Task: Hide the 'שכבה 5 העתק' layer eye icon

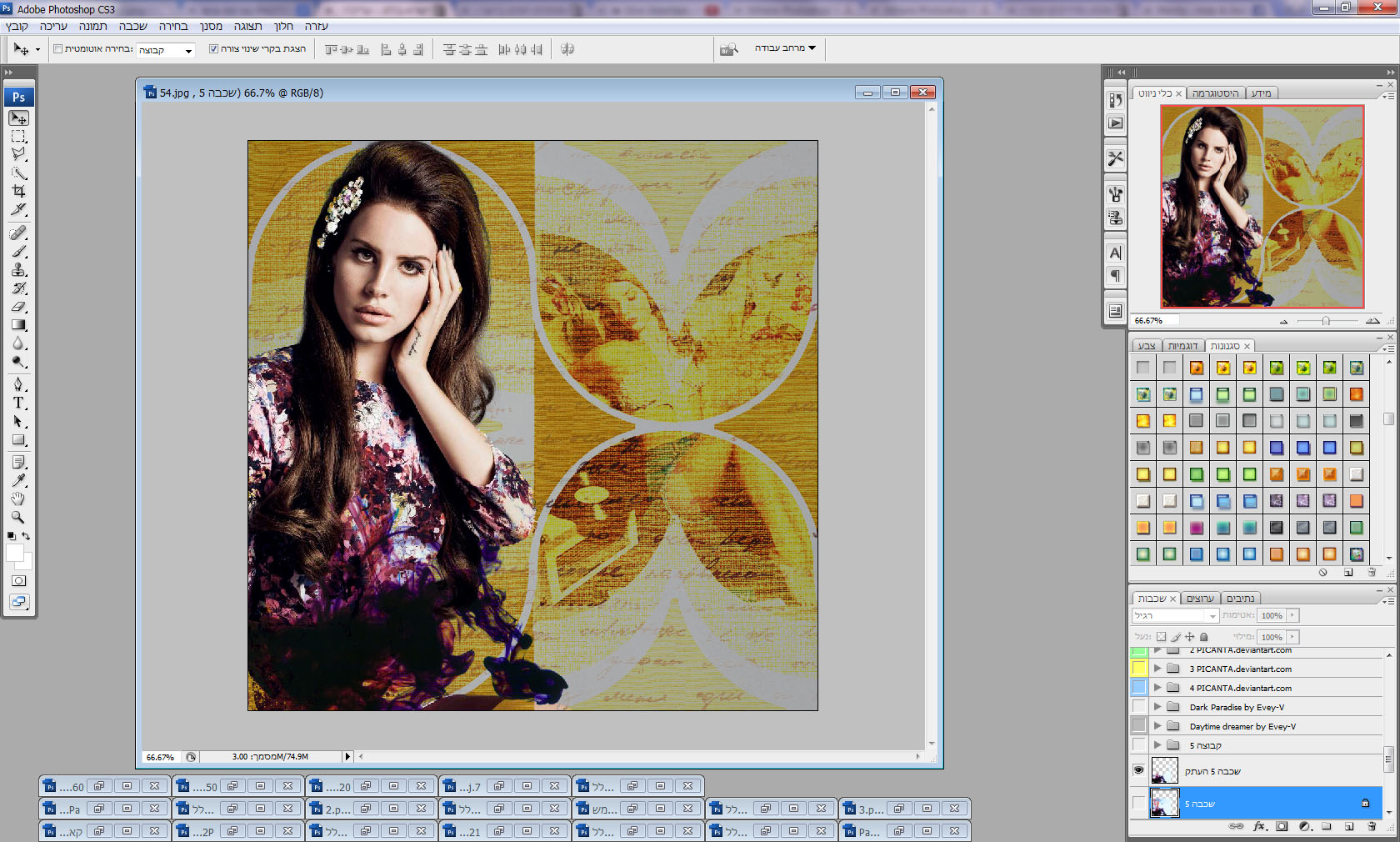Action: coord(1138,770)
